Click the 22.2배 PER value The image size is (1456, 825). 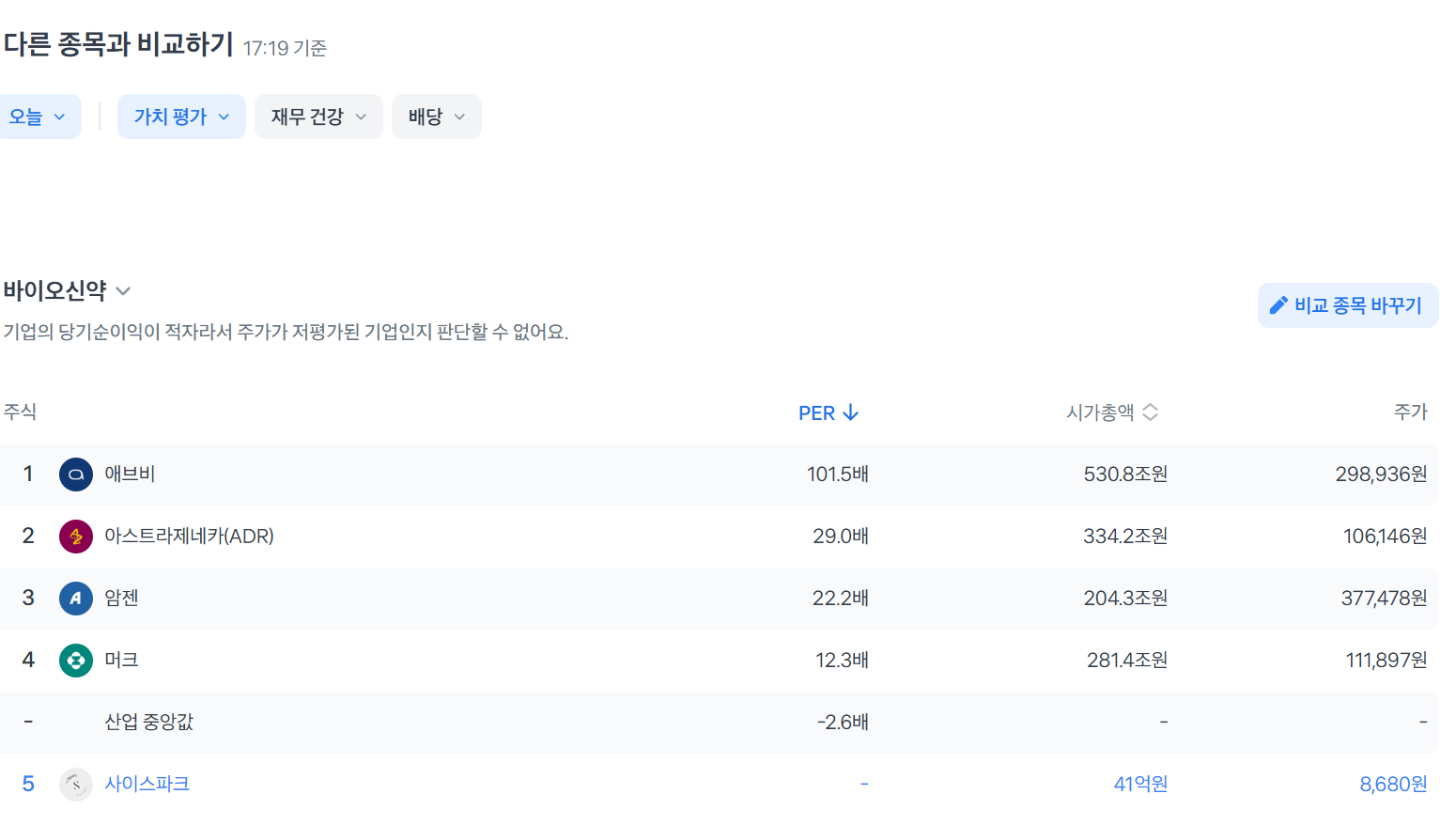841,598
